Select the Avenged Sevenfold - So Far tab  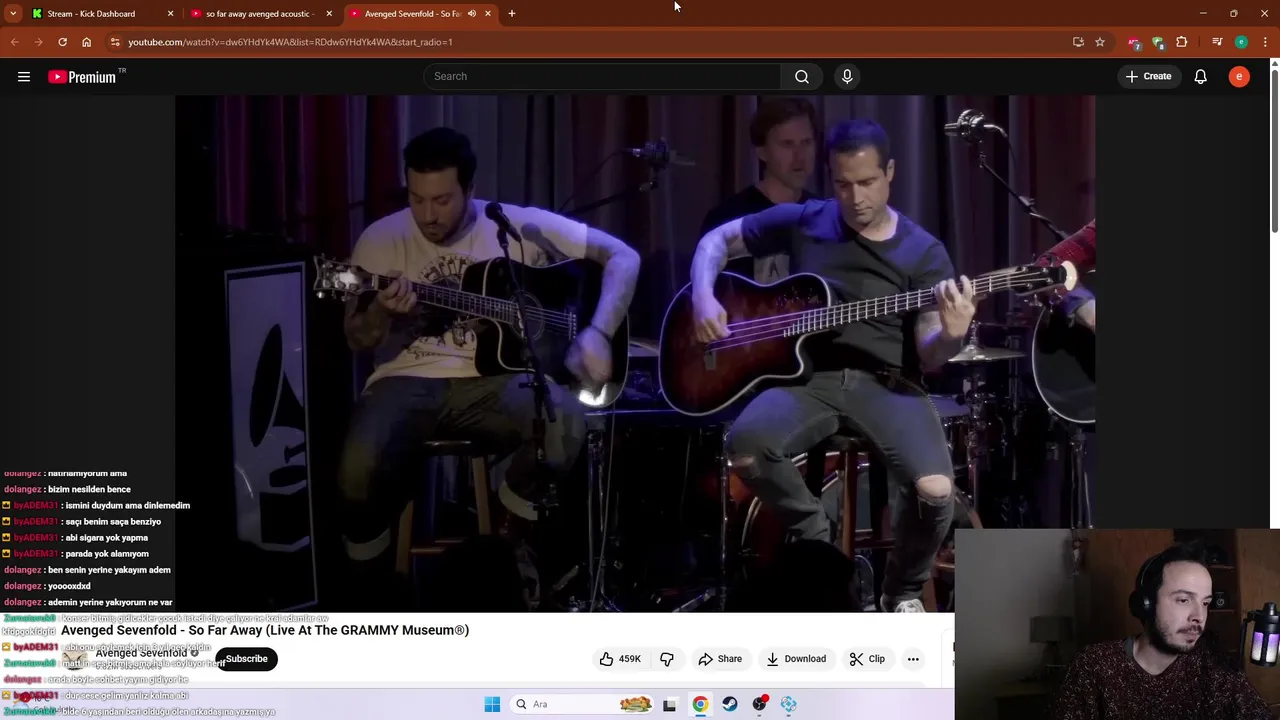pos(412,13)
